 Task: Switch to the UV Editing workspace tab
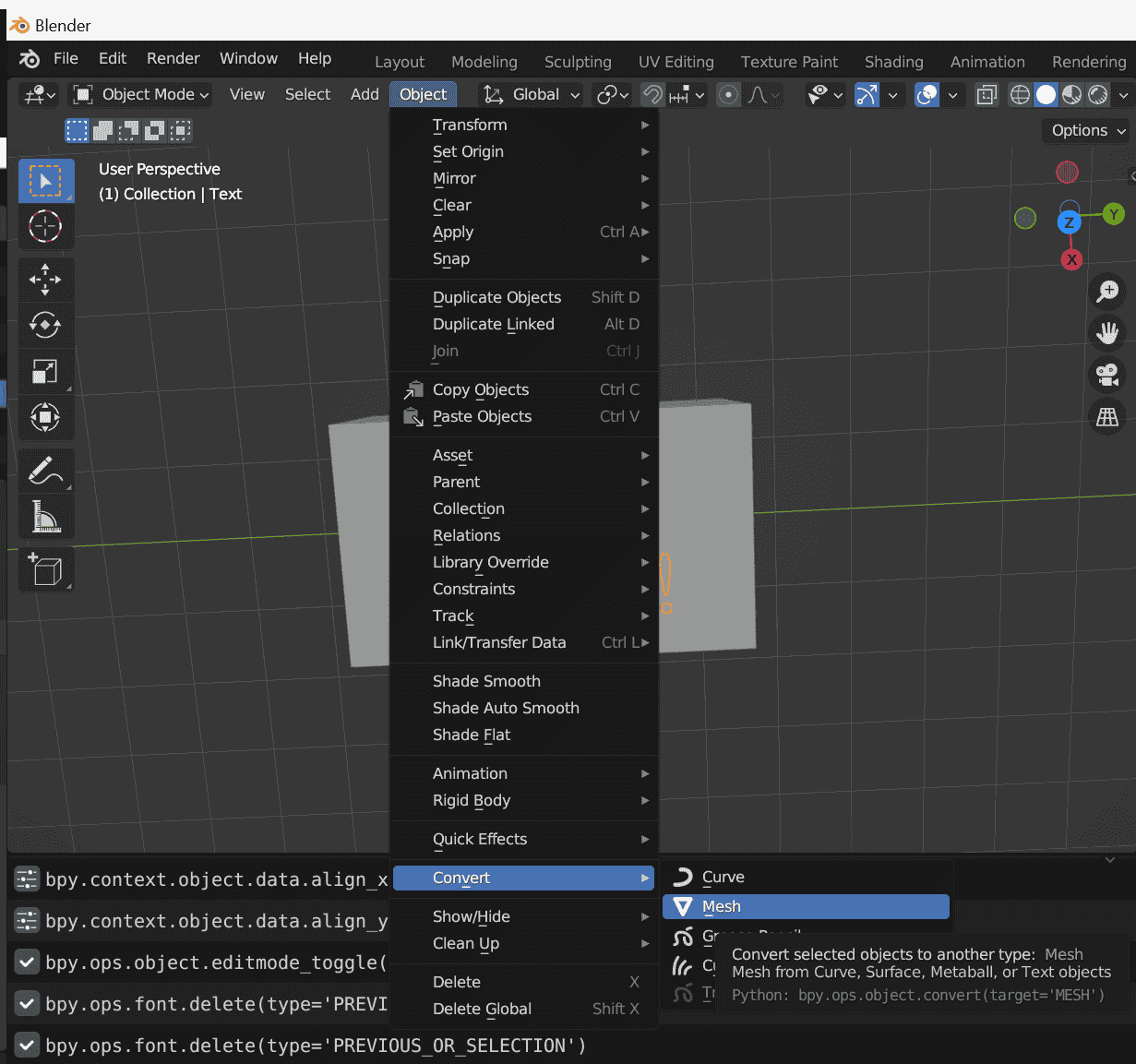[x=676, y=62]
